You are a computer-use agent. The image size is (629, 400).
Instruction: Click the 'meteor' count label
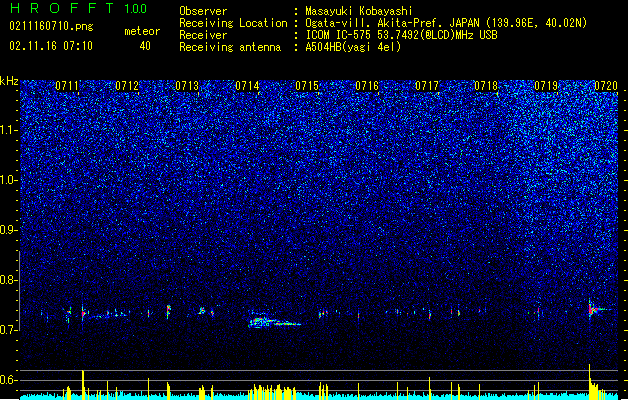pos(142,31)
